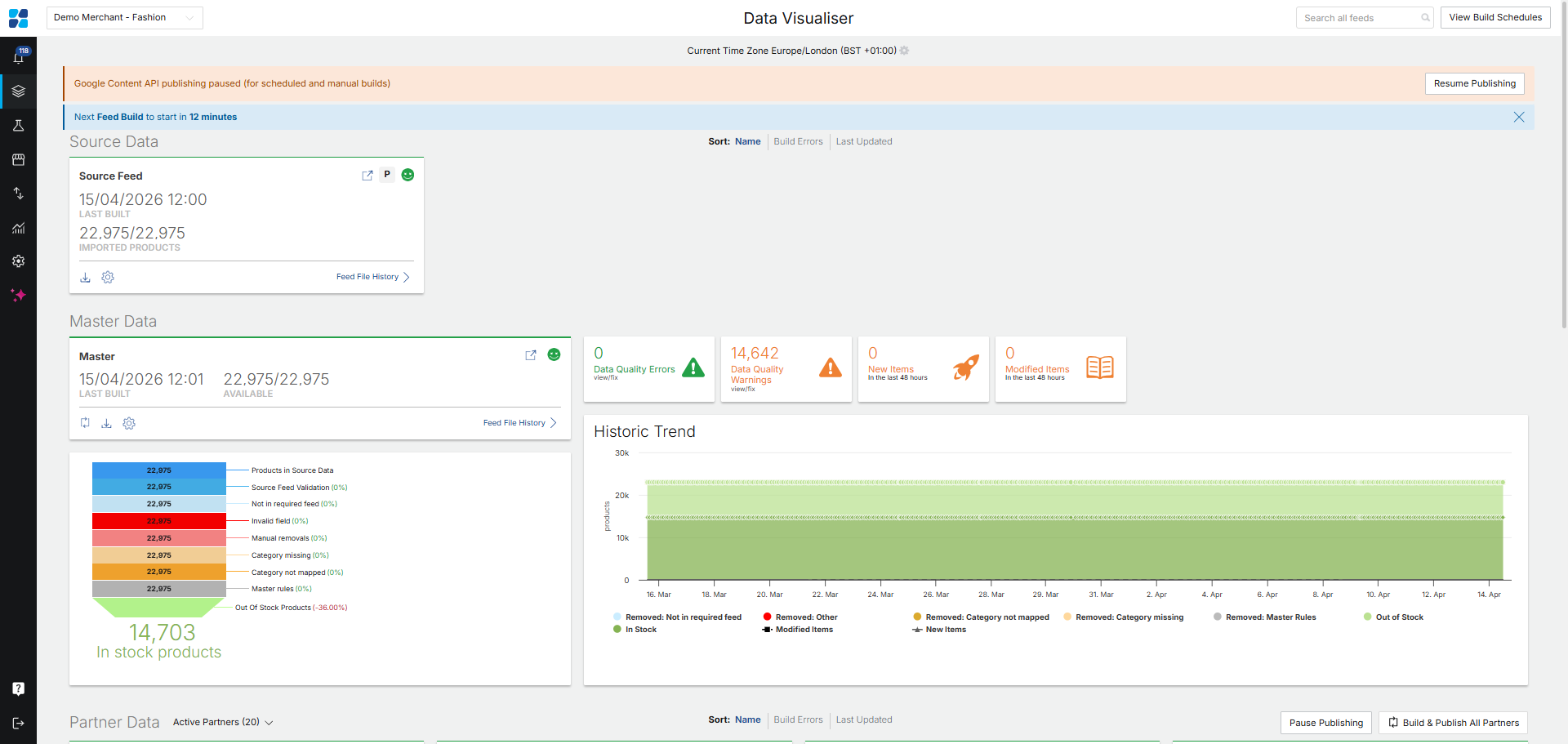Sort Source Data by Build Errors
Image resolution: width=1568 pixels, height=744 pixels.
[798, 141]
